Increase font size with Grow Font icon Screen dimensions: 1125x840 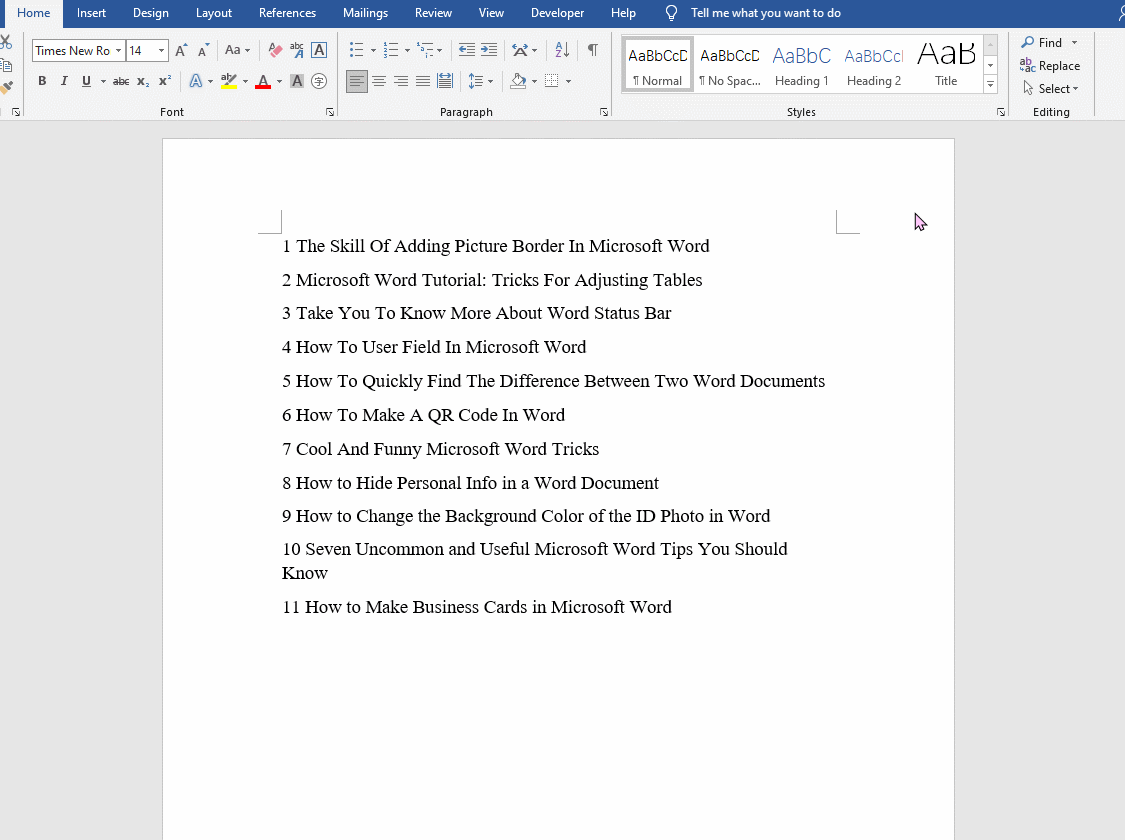point(182,50)
